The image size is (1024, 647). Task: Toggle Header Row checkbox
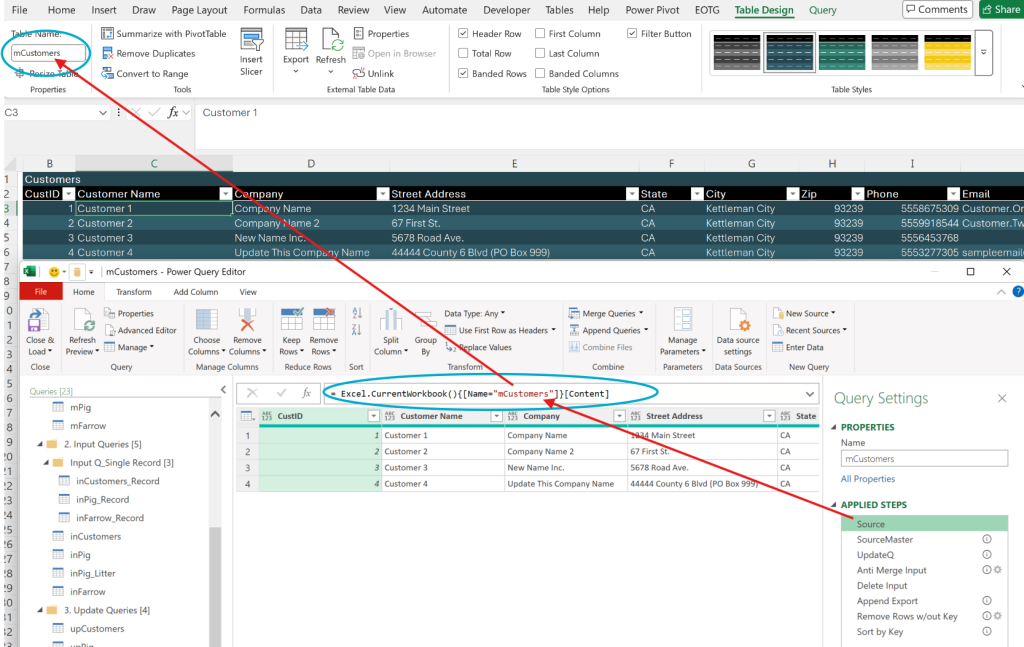(463, 33)
